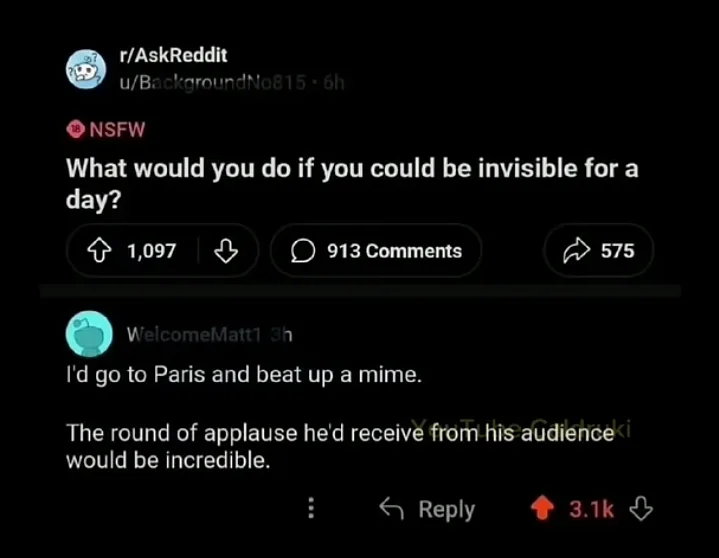Image resolution: width=719 pixels, height=558 pixels.
Task: Downvote the mime comment
Action: coord(641,508)
